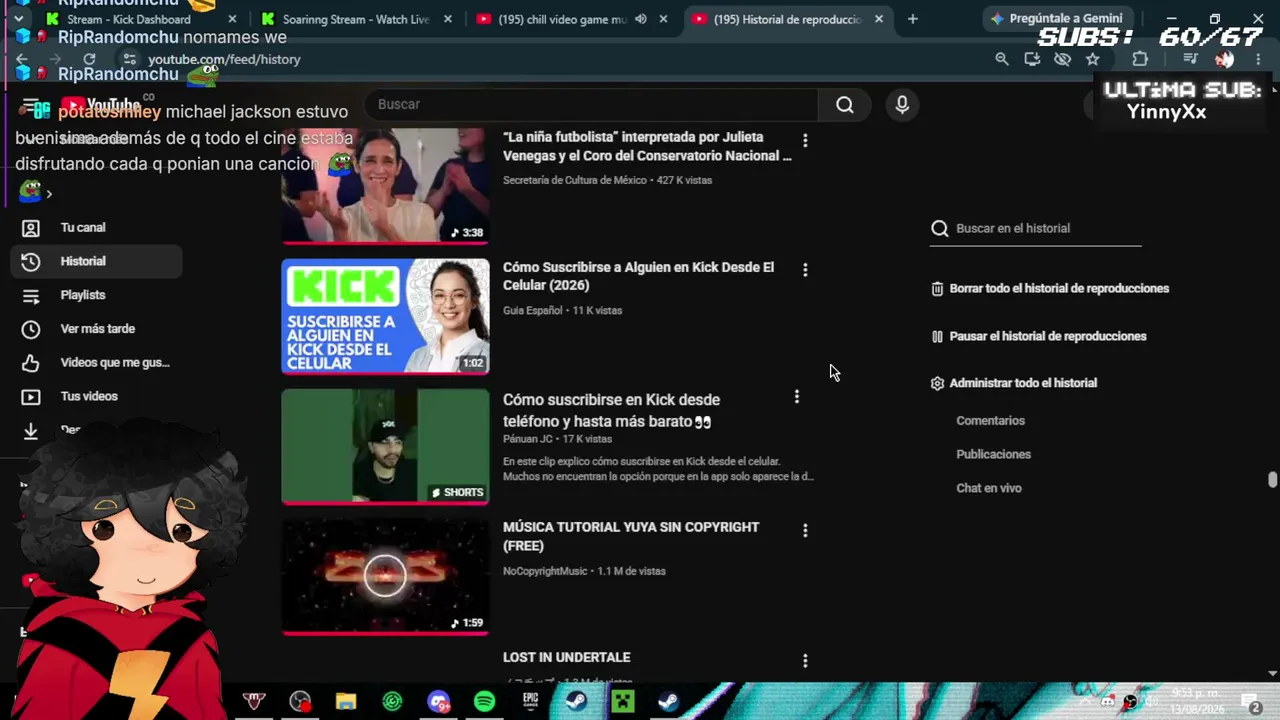
Task: Pause the watch history via its label
Action: coord(1048,337)
